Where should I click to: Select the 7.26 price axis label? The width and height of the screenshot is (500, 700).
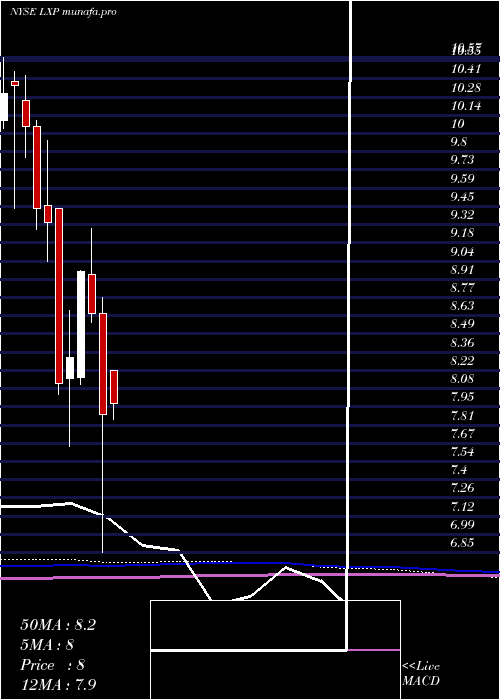tap(462, 488)
